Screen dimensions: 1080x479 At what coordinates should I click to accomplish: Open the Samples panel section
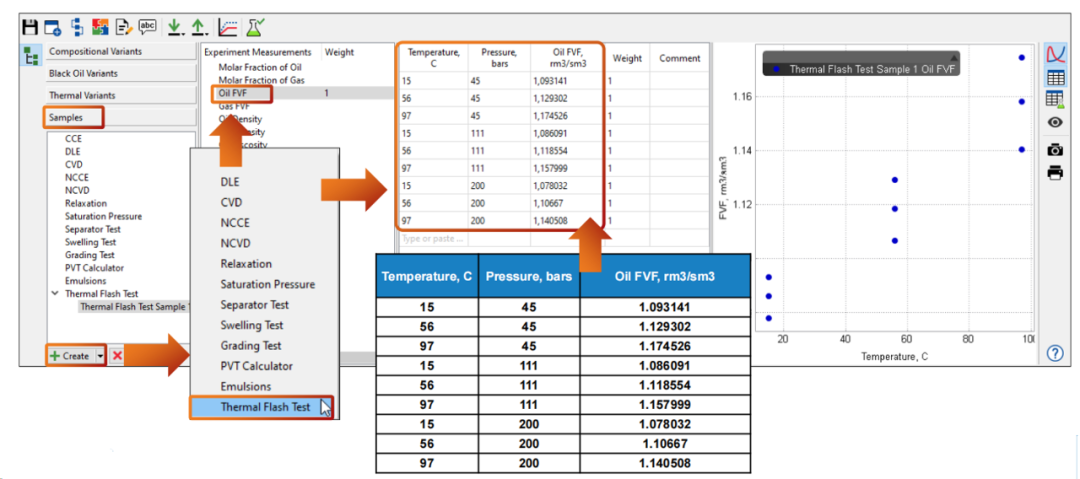point(76,117)
